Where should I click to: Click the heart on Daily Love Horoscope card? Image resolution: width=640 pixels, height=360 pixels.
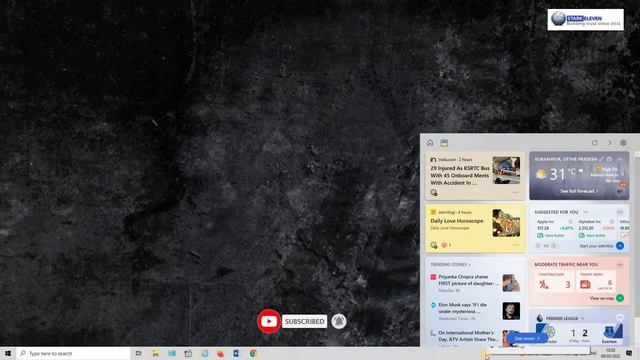(444, 245)
